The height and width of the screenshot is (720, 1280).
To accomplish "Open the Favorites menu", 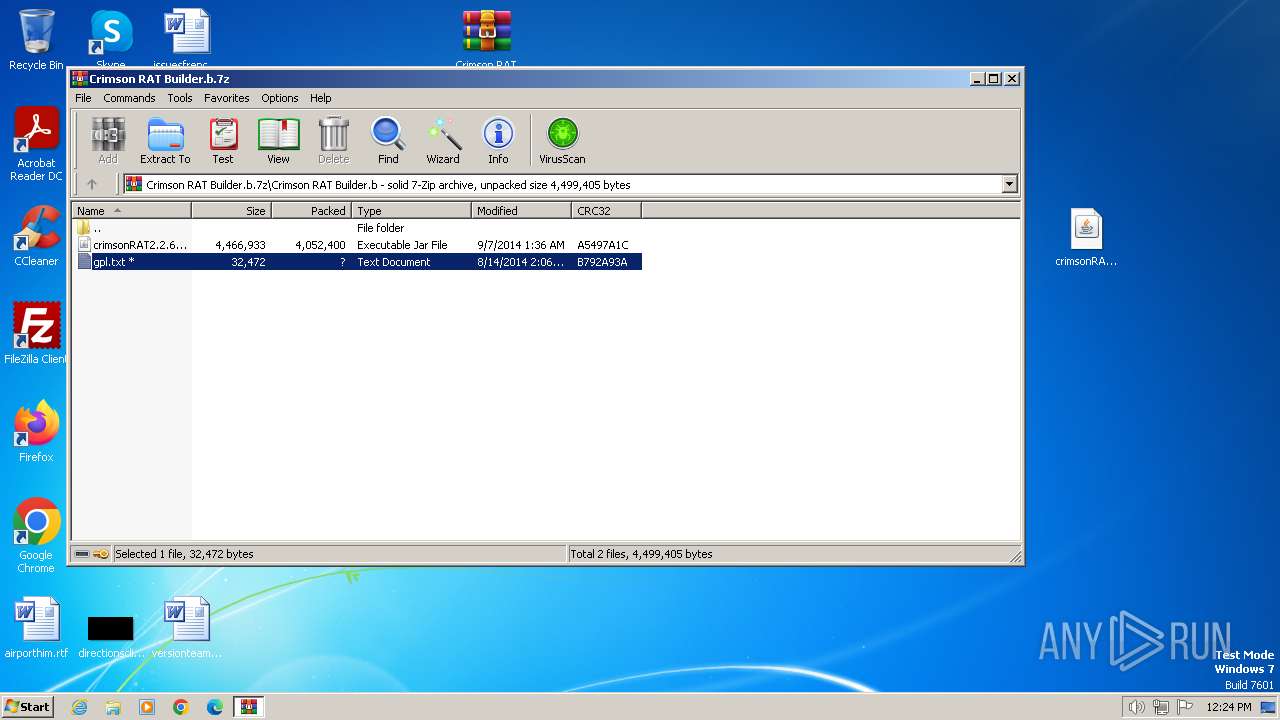I will pos(227,98).
